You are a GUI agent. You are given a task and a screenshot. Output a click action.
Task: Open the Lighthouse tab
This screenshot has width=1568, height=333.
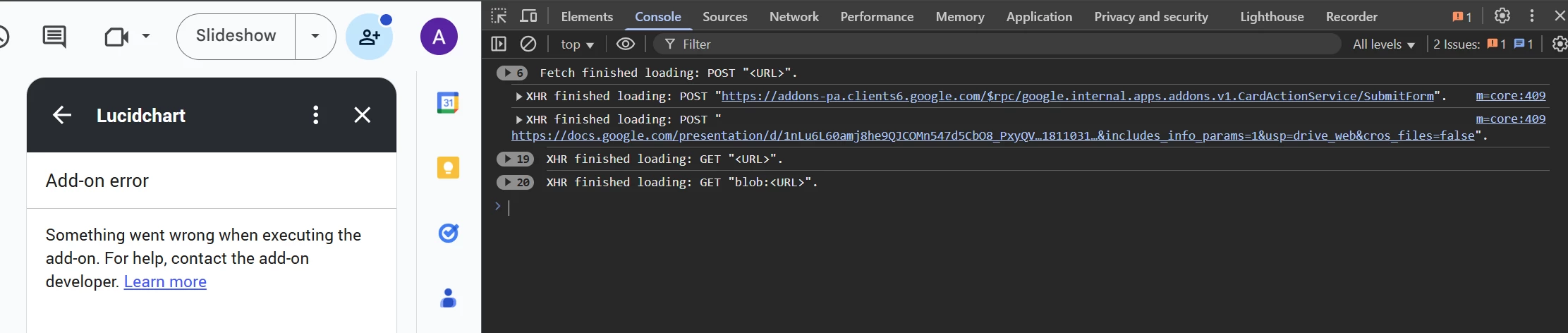pyautogui.click(x=1272, y=17)
